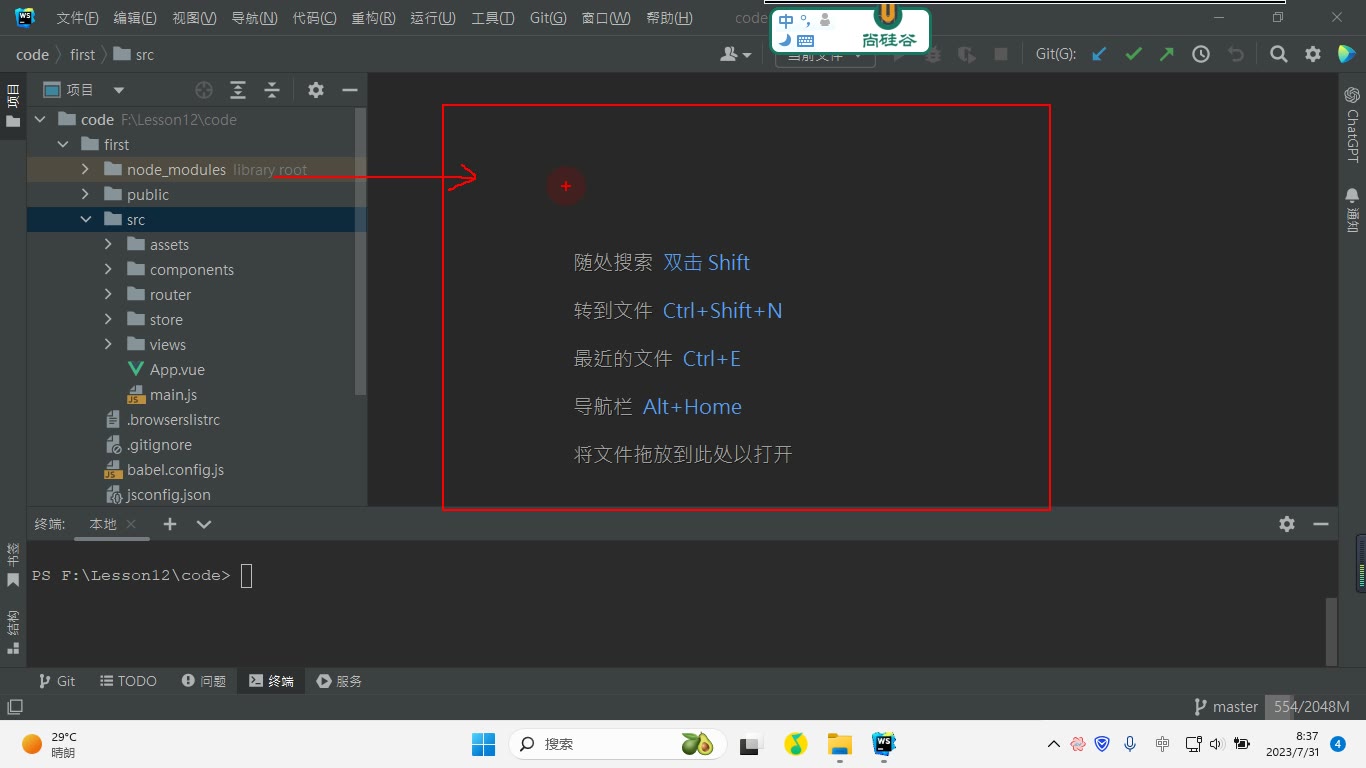Click the master branch widget in status bar
The image size is (1366, 768).
[x=1227, y=707]
